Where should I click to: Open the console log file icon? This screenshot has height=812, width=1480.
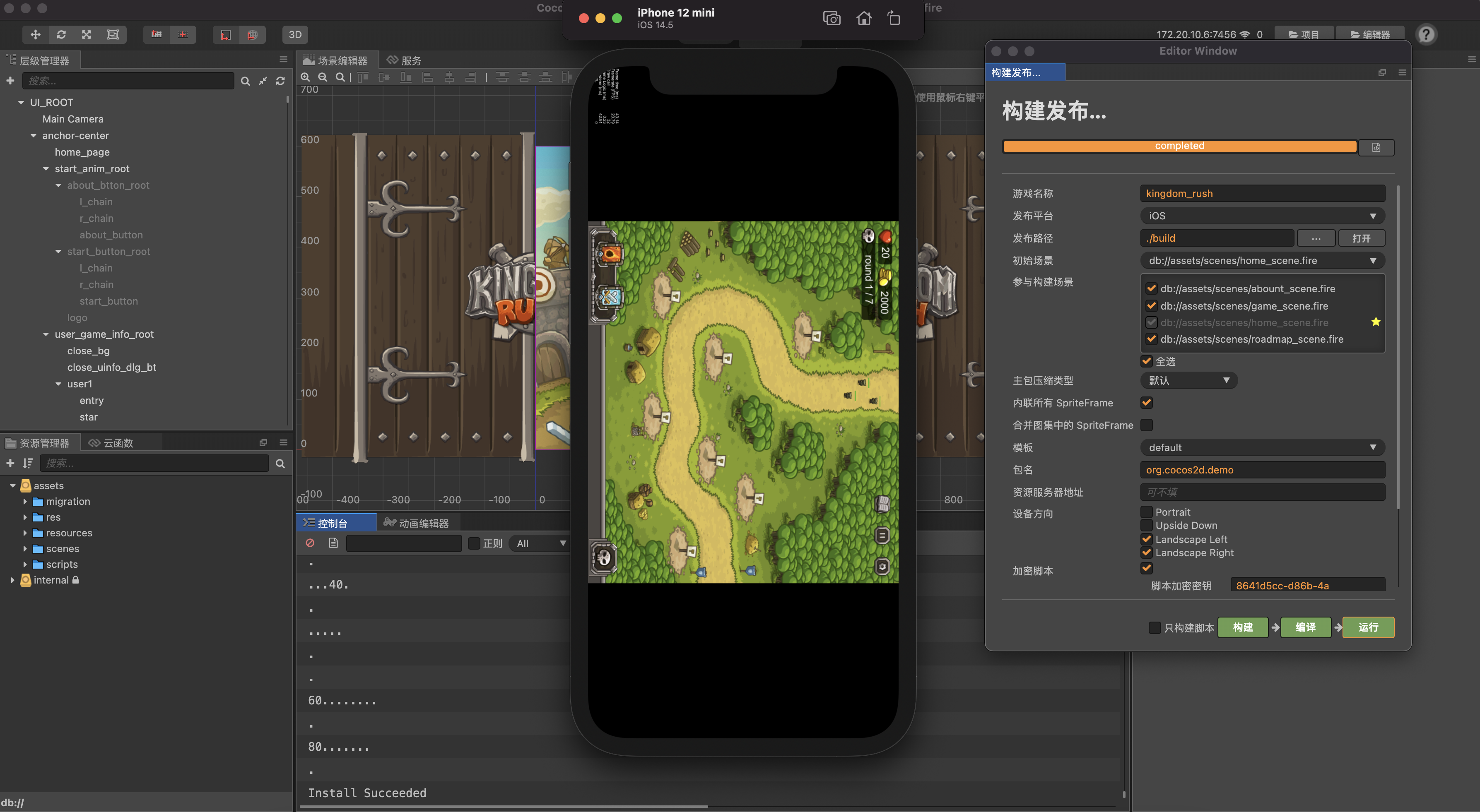tap(333, 543)
